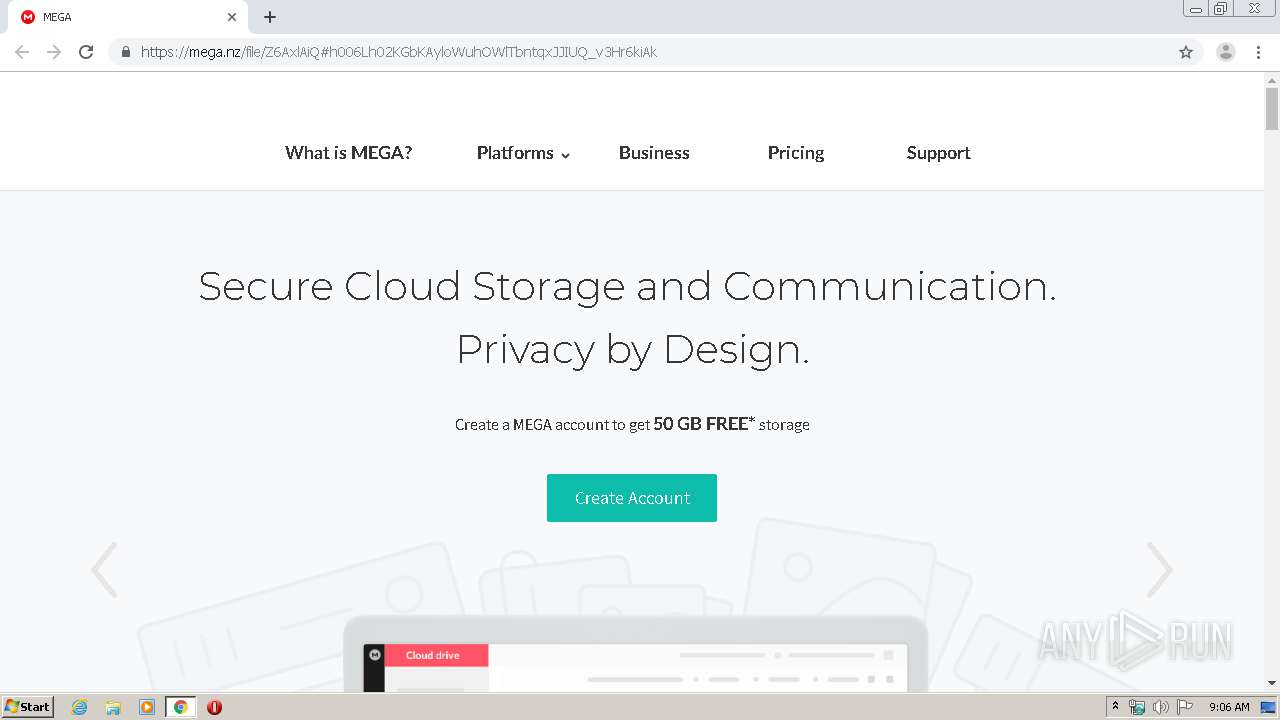
Task: Open the Support page
Action: point(938,153)
